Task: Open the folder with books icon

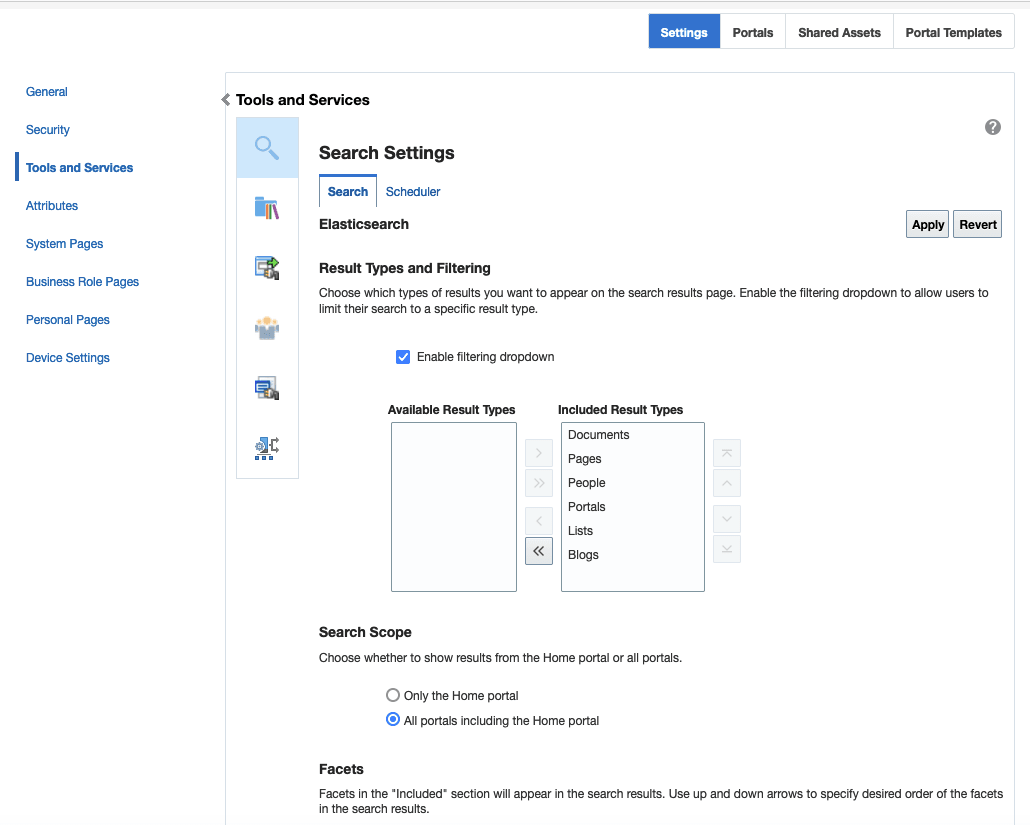Action: (x=267, y=208)
